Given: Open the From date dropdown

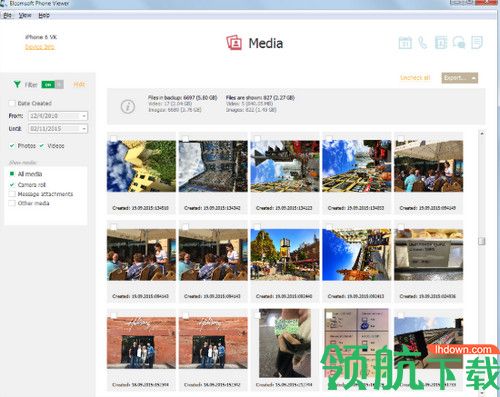Looking at the screenshot, I should pyautogui.click(x=84, y=116).
